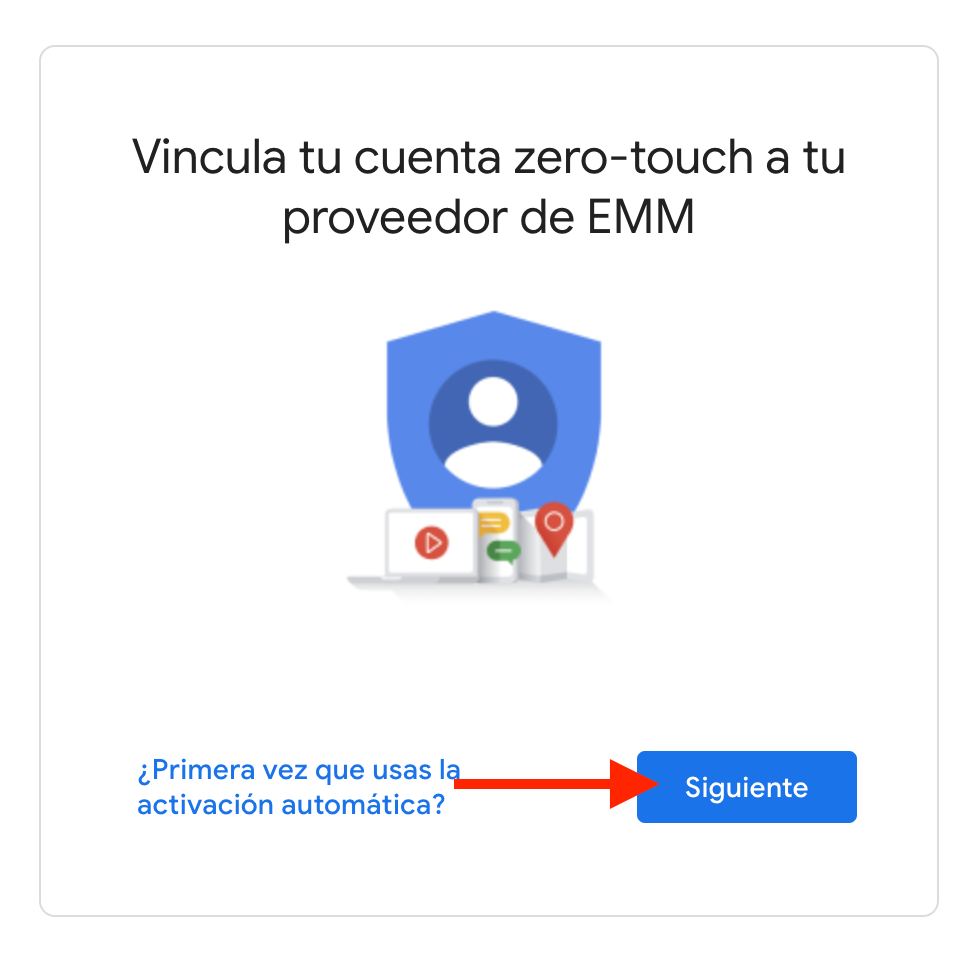This screenshot has height=958, width=974.
Task: Open the '¿Primera vez que usas la activación automática?' link
Action: tap(298, 787)
